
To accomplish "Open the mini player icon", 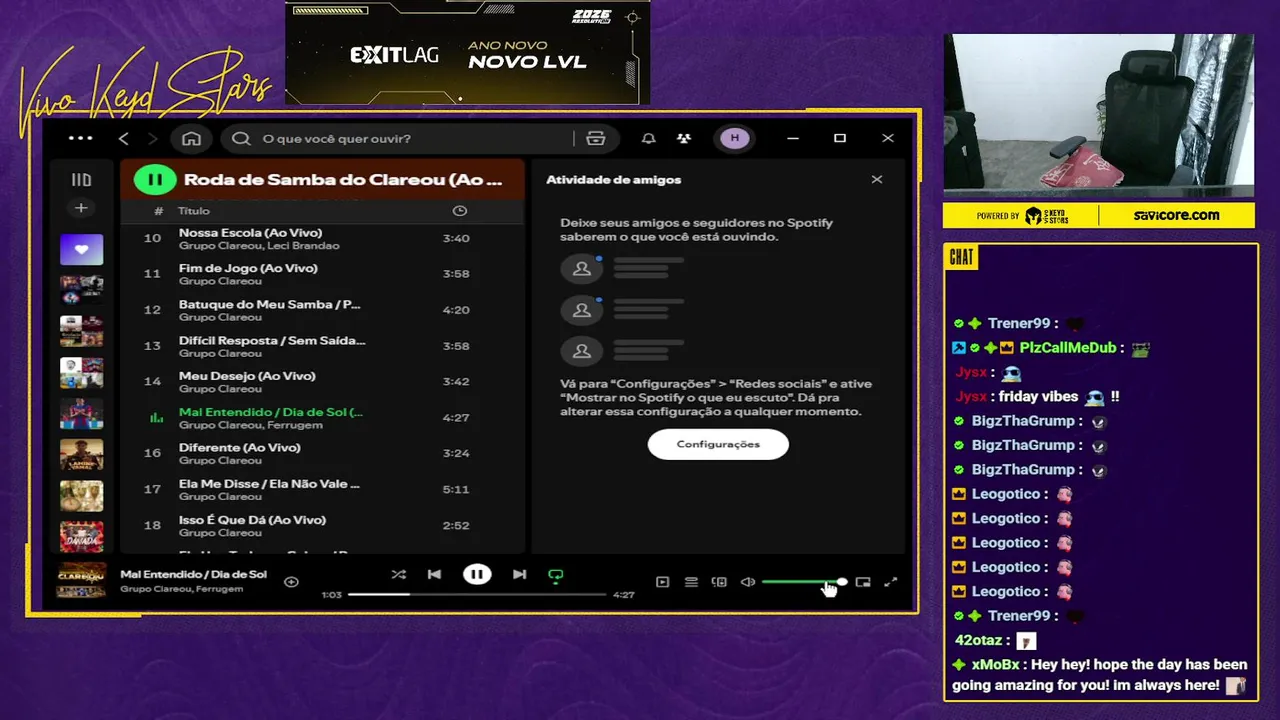I will [x=863, y=581].
